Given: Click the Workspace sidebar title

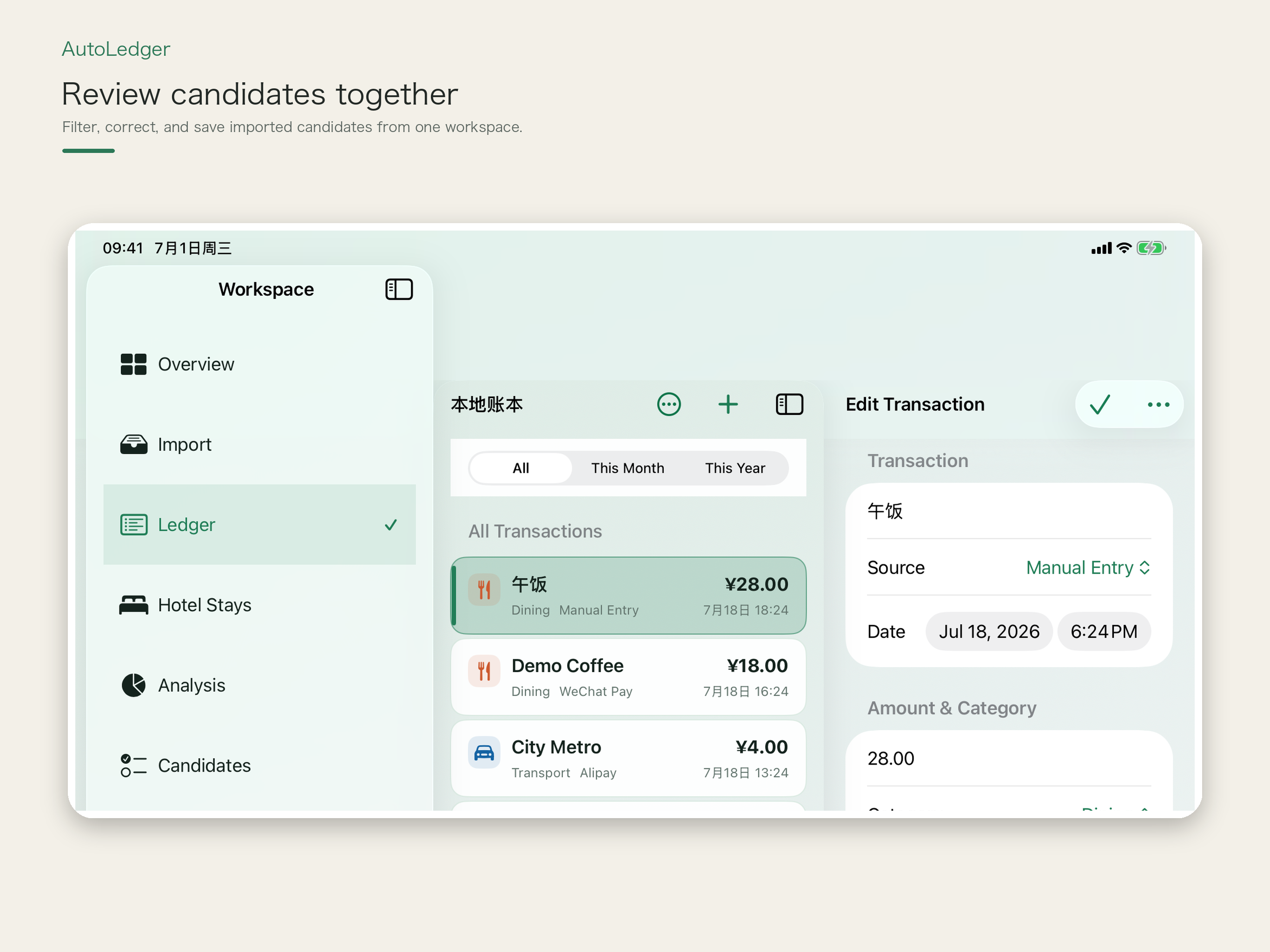Looking at the screenshot, I should pyautogui.click(x=266, y=290).
